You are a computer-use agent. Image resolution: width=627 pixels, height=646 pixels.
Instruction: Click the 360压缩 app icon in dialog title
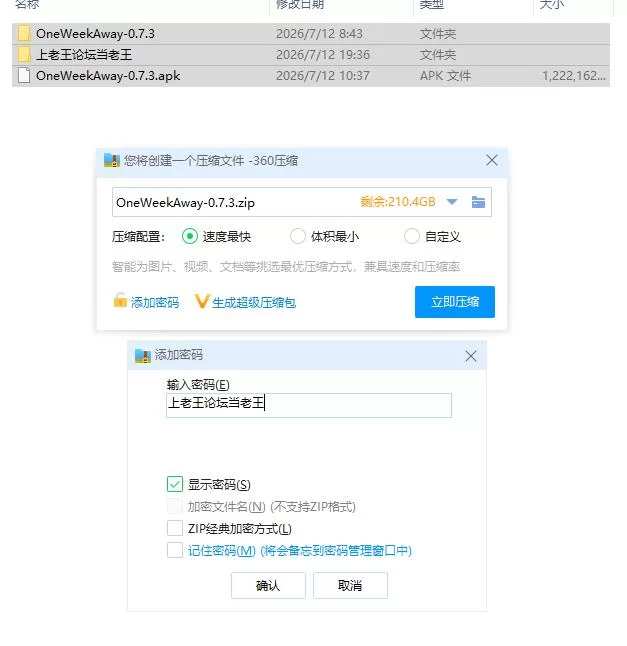coord(111,160)
